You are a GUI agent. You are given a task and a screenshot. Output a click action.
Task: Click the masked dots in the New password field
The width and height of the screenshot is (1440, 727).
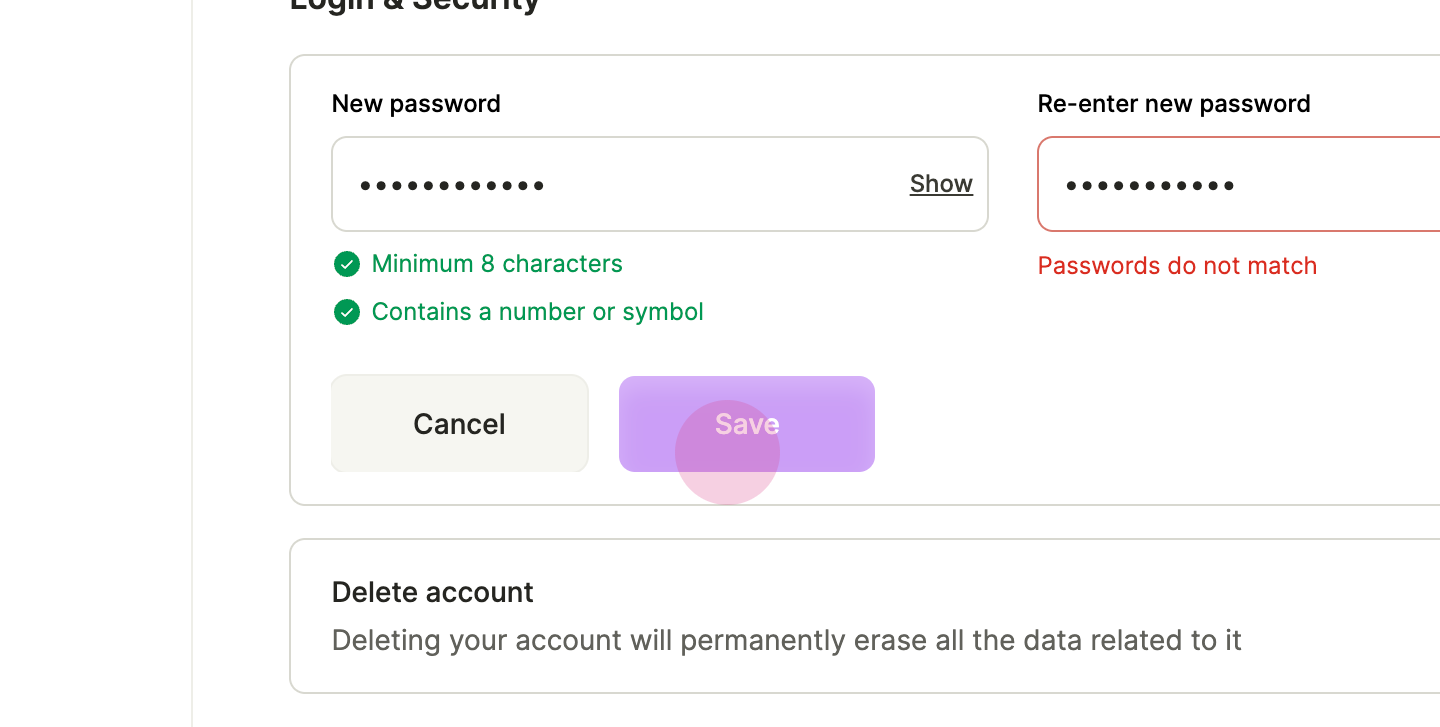coord(452,186)
